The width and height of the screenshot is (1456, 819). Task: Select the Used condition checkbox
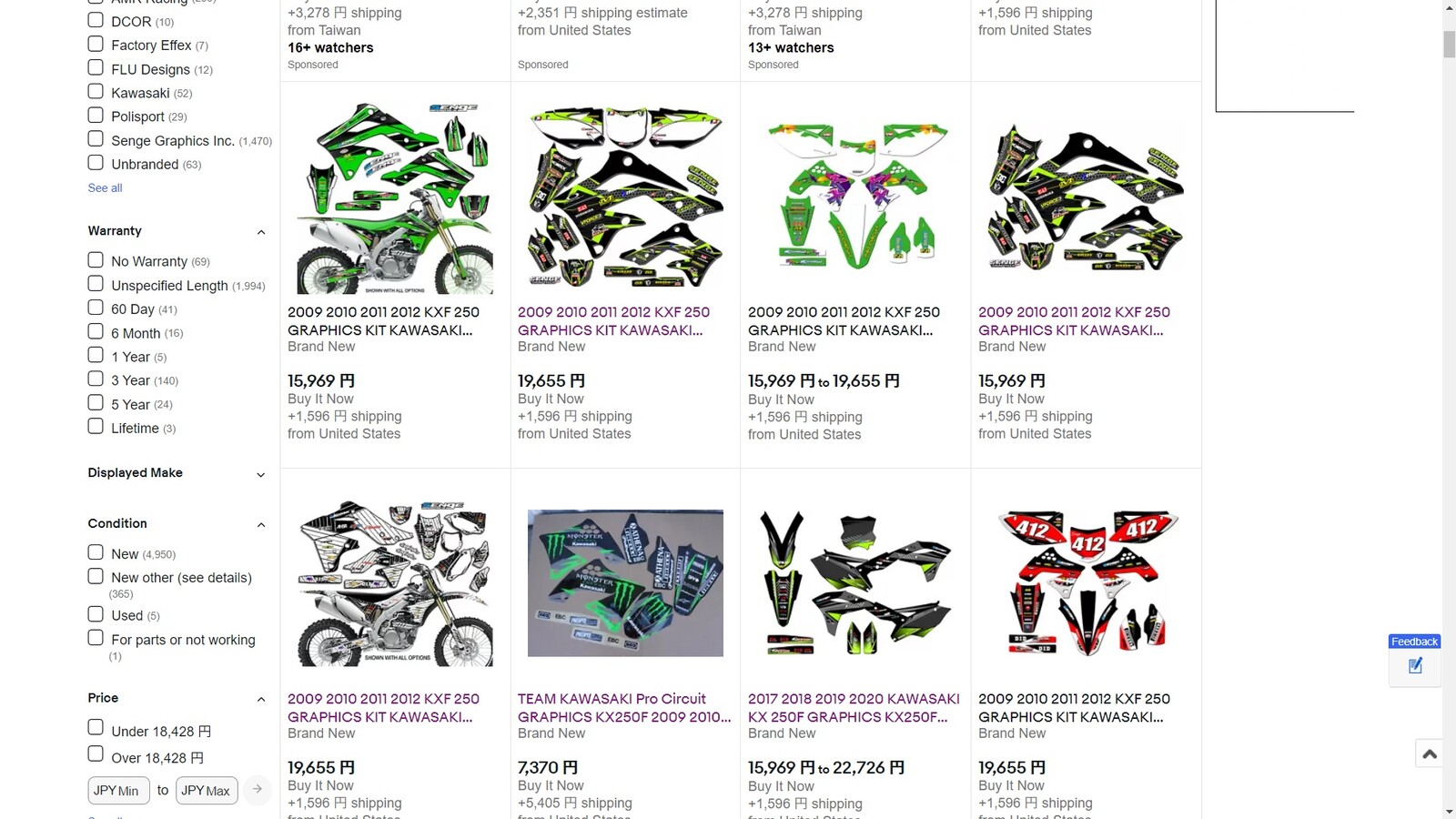pos(96,614)
